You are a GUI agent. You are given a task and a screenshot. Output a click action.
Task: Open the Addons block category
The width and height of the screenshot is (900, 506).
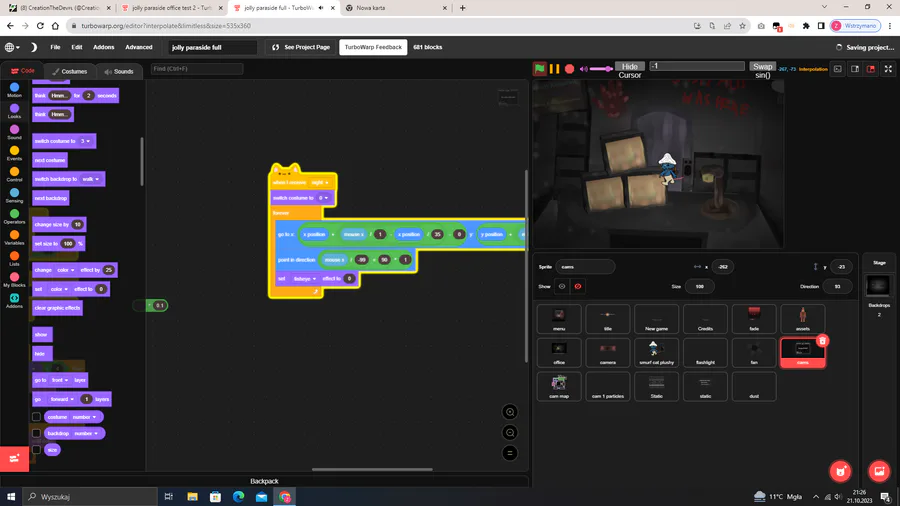tap(14, 301)
